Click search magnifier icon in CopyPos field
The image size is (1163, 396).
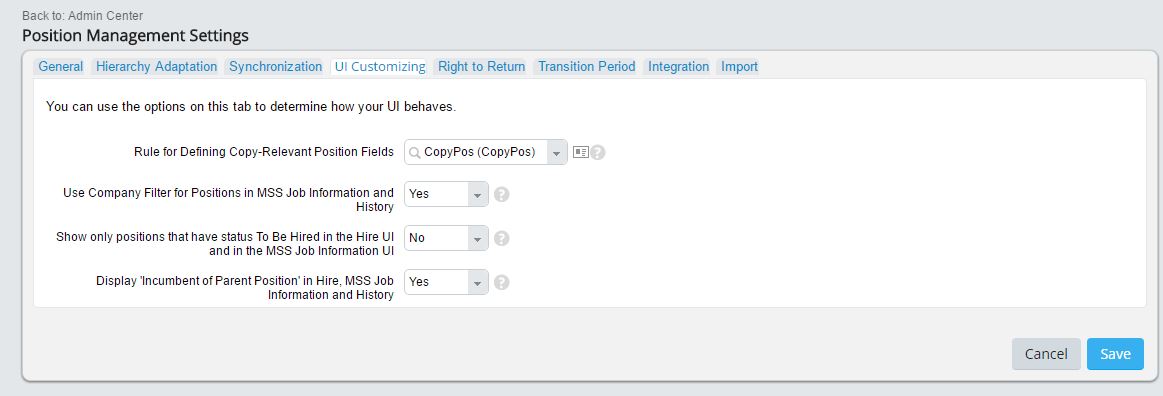pyautogui.click(x=415, y=152)
